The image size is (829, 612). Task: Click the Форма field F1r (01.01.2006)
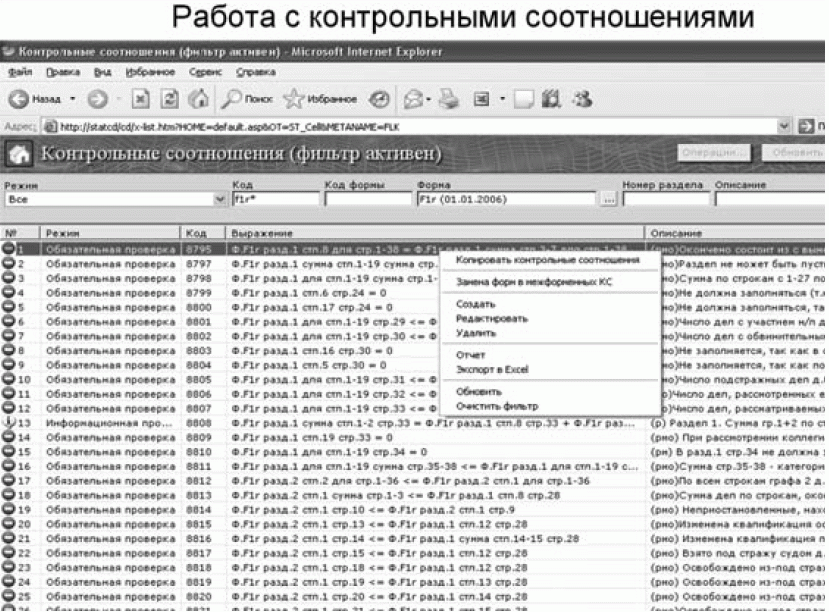pos(506,199)
